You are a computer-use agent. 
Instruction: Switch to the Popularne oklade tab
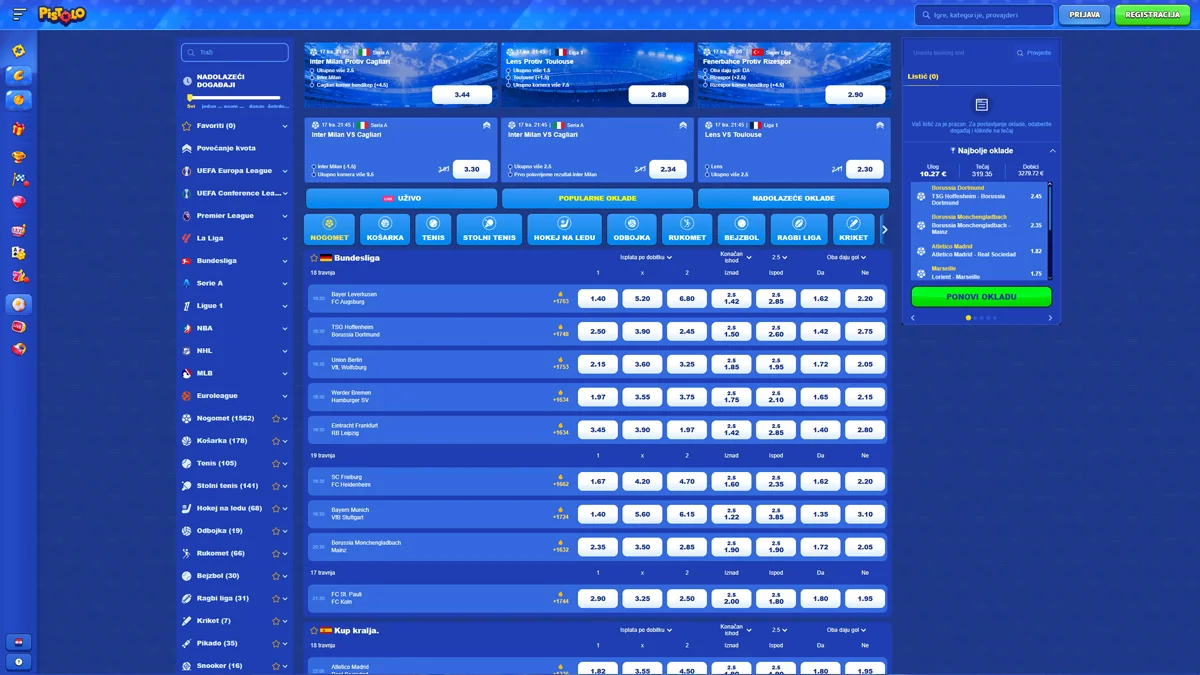pos(597,198)
